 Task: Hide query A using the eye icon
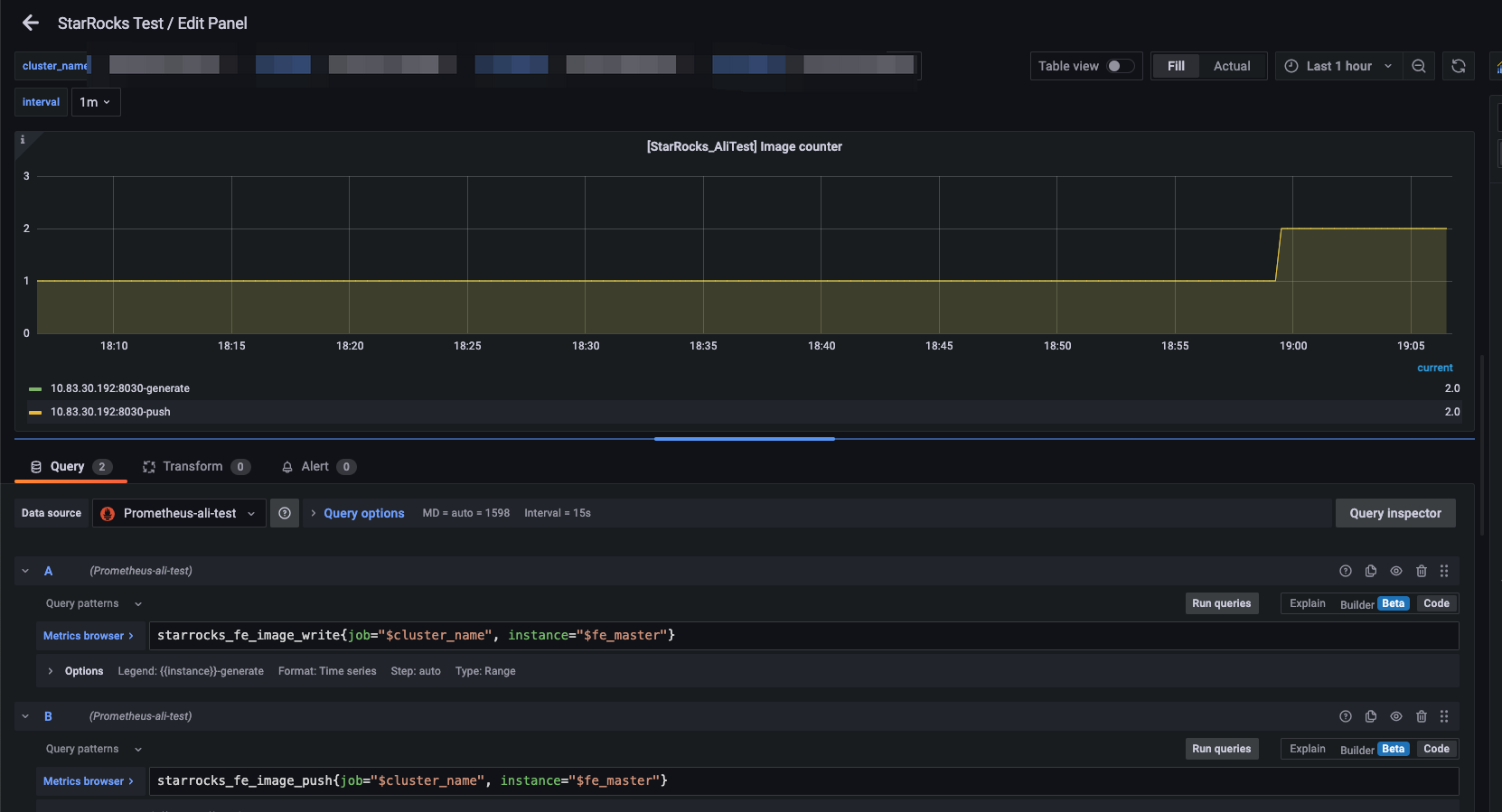pyautogui.click(x=1396, y=571)
